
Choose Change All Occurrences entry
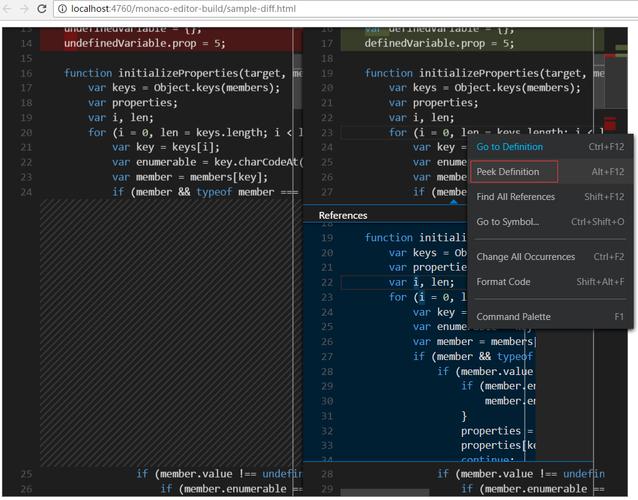point(523,257)
